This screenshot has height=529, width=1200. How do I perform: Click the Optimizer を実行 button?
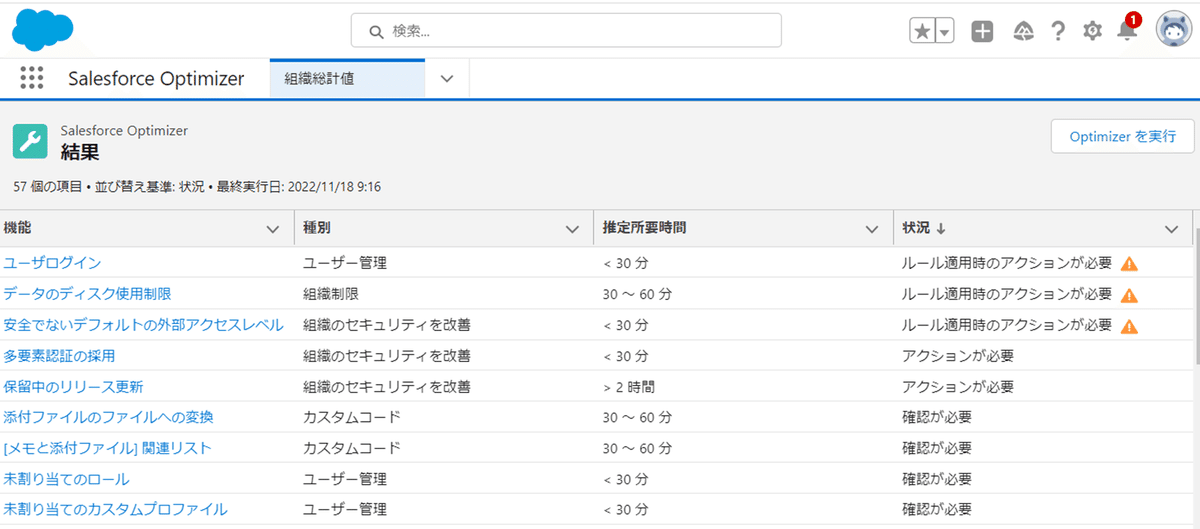pyautogui.click(x=1122, y=136)
